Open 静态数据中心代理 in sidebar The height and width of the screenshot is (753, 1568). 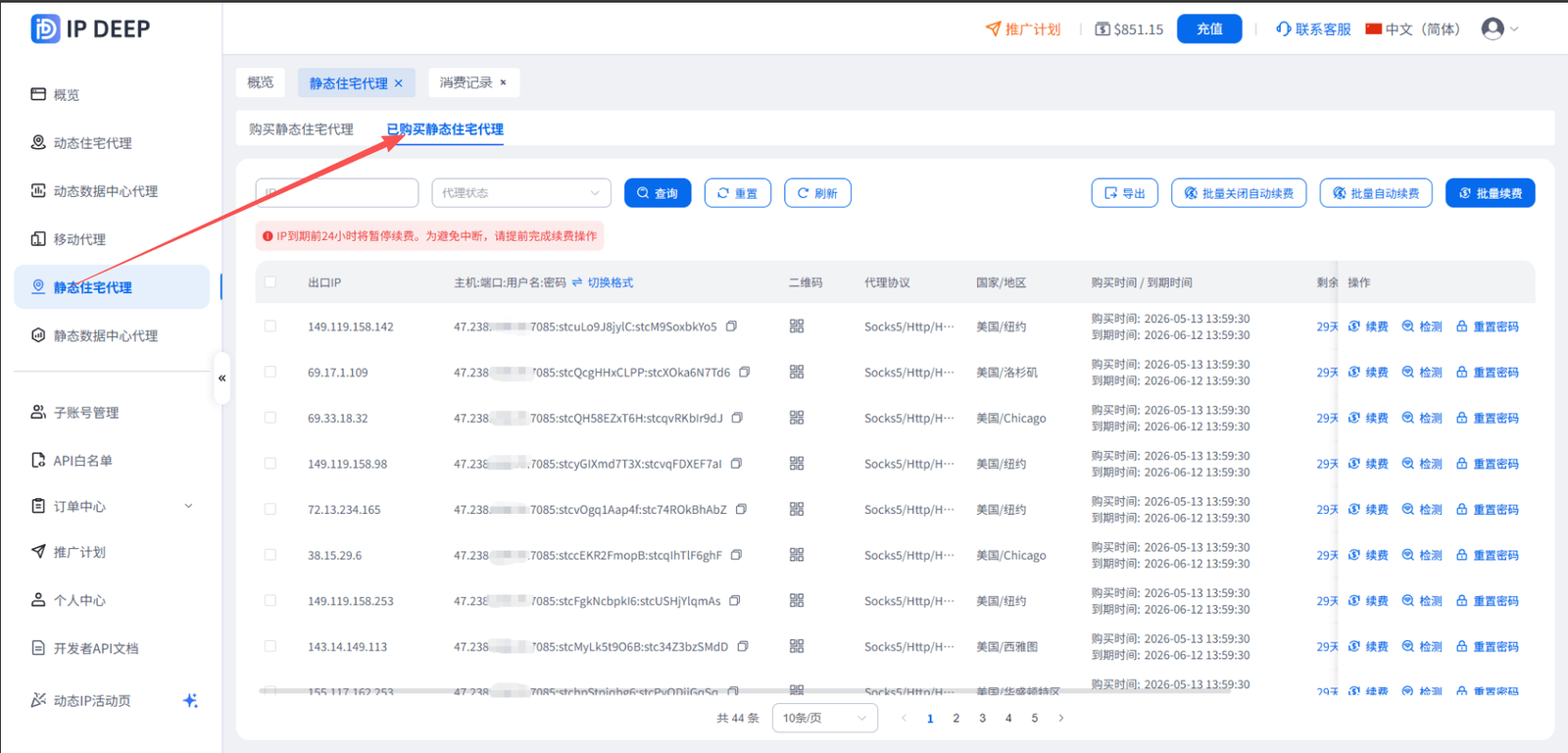94,335
